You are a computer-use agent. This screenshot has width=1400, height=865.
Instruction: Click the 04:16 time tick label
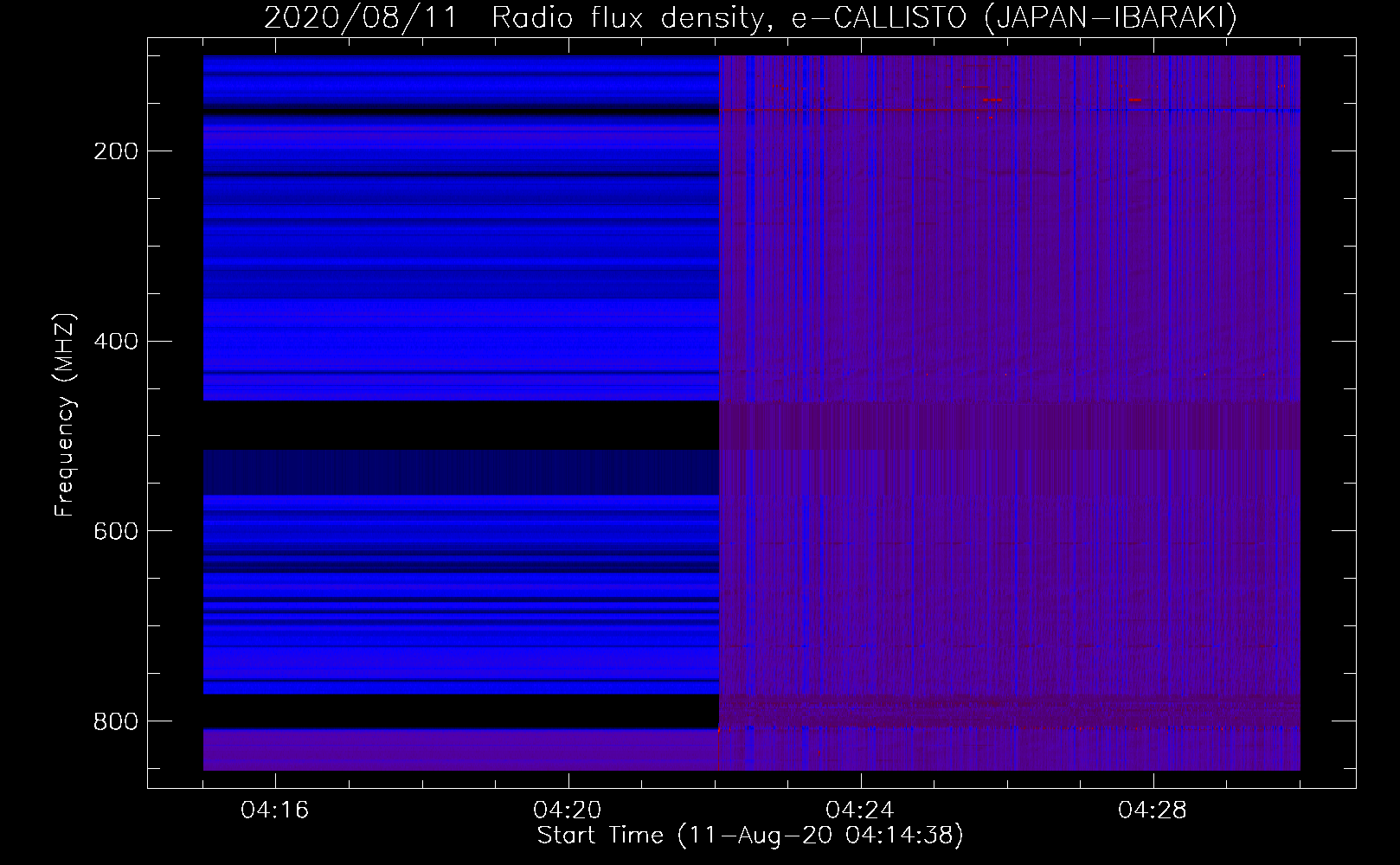coord(275,810)
